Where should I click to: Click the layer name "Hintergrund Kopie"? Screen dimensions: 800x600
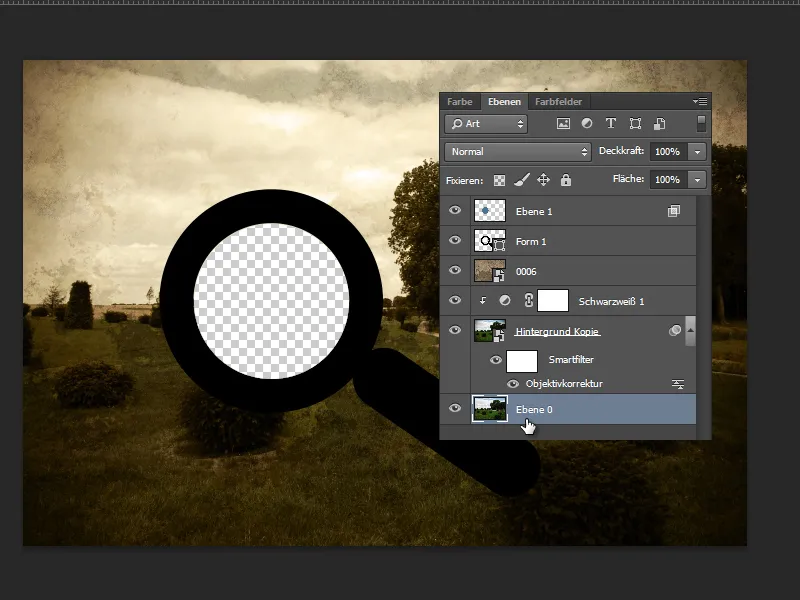[x=557, y=332]
